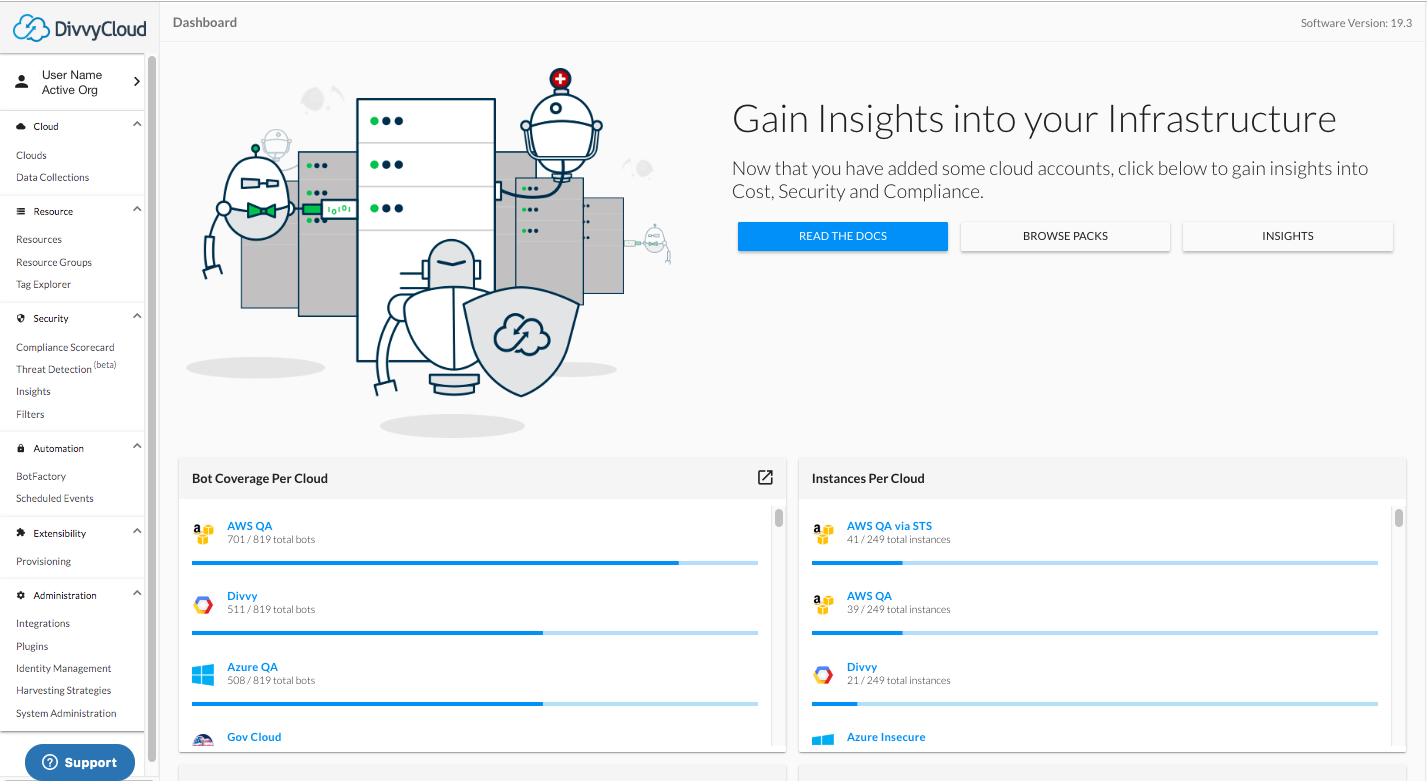Open Integrations
The image size is (1427, 781).
(43, 624)
